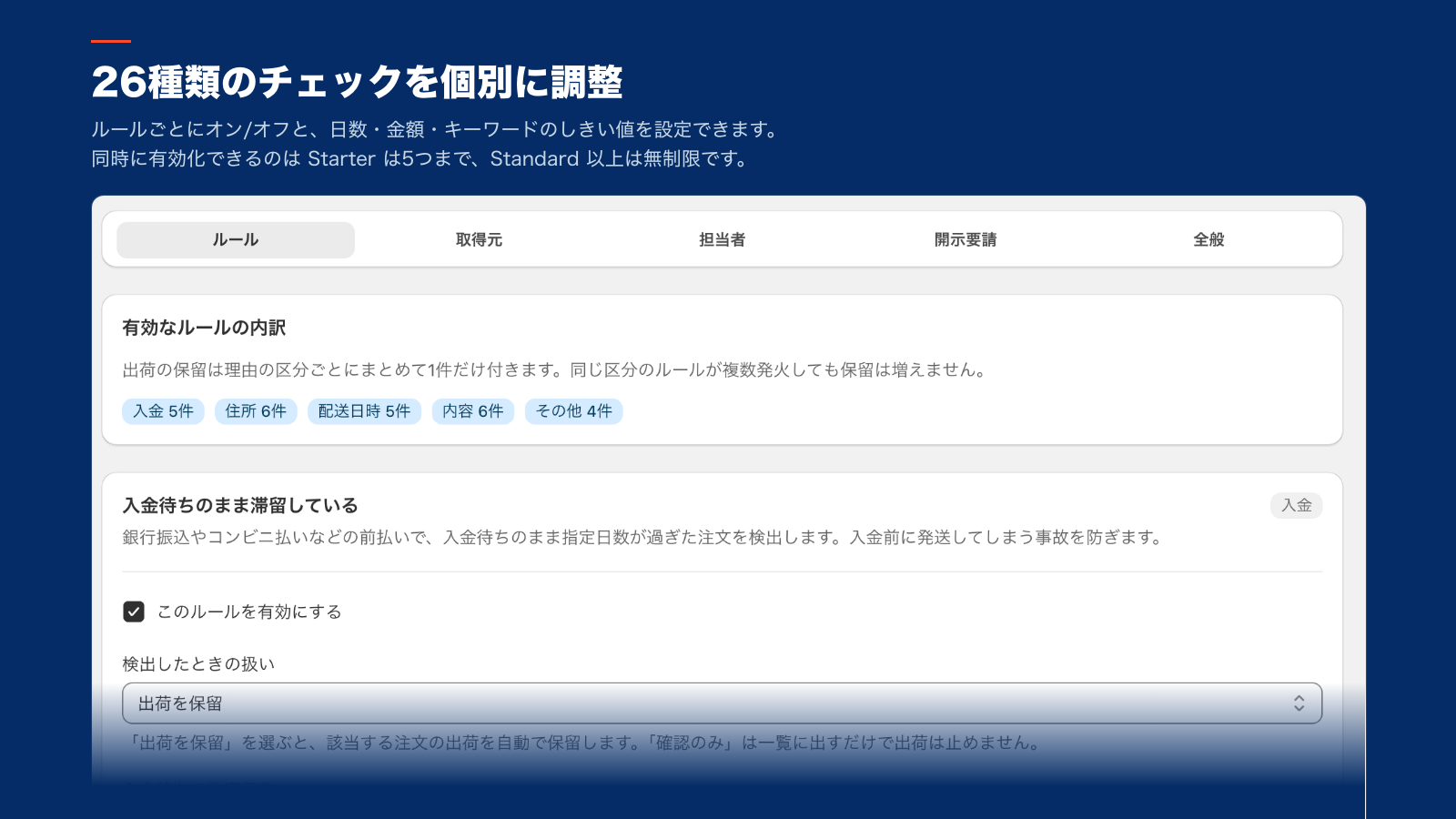Click the 入金 category tag on rule card
The width and height of the screenshot is (1456, 819).
(1297, 505)
